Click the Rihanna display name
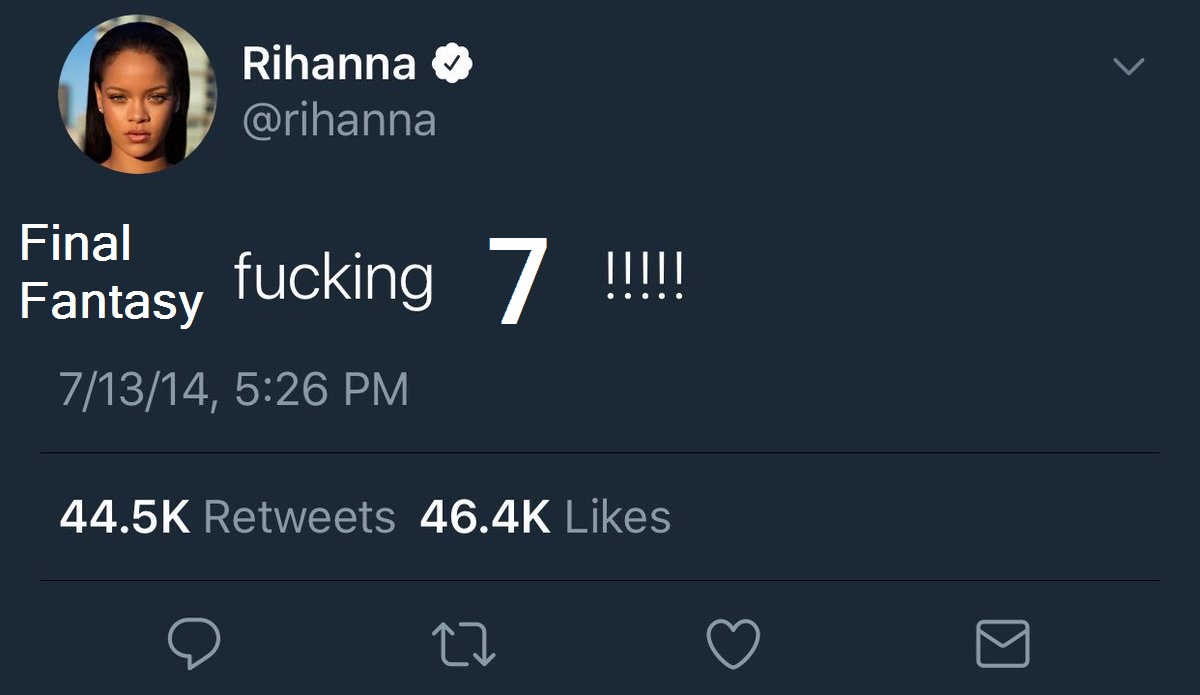This screenshot has width=1200, height=695. (x=328, y=65)
